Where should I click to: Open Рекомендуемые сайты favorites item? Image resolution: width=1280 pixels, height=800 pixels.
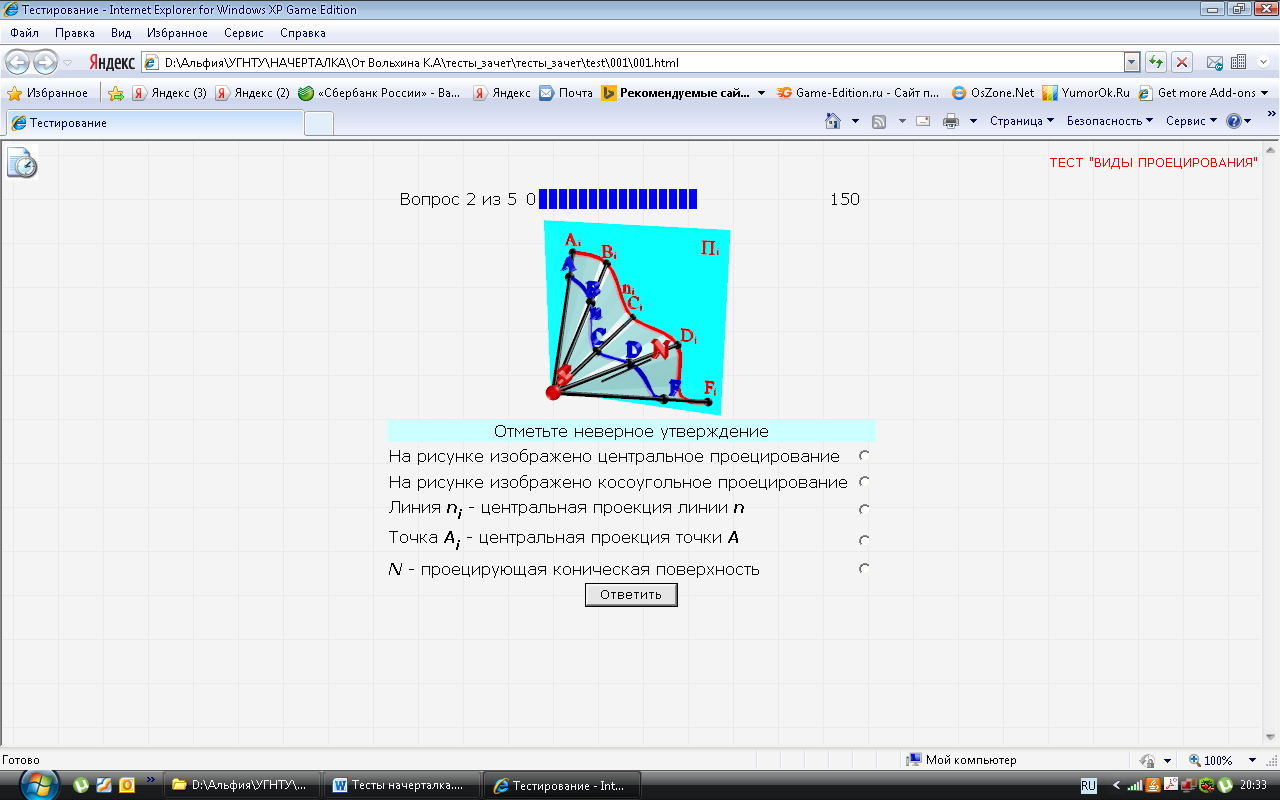tap(676, 93)
